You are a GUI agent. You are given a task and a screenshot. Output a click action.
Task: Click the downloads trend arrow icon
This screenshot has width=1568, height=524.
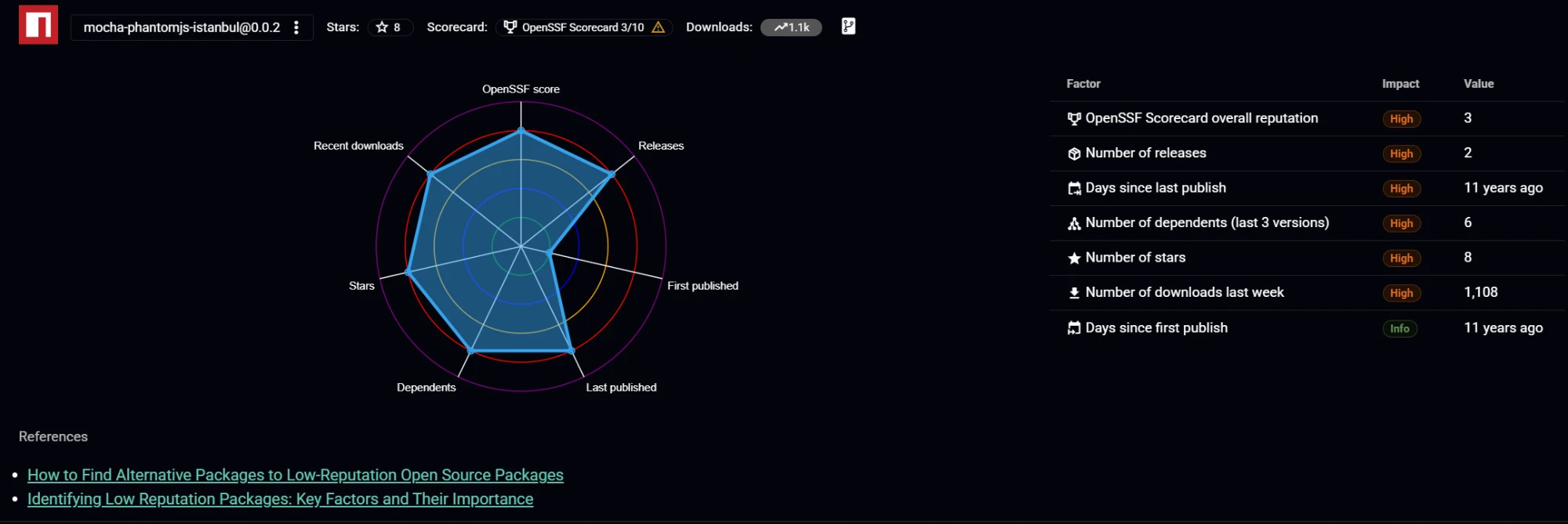781,27
